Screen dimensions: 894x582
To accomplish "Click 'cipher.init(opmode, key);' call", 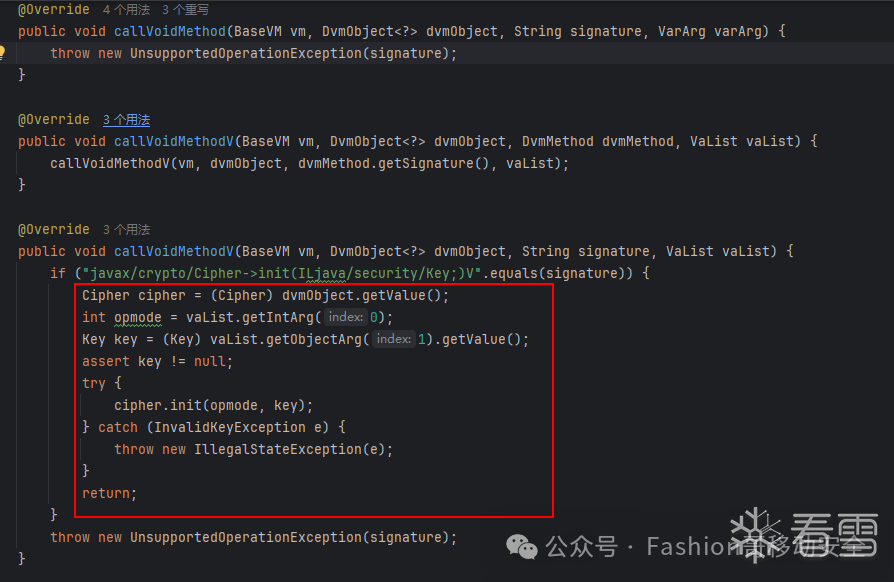I will (x=213, y=405).
